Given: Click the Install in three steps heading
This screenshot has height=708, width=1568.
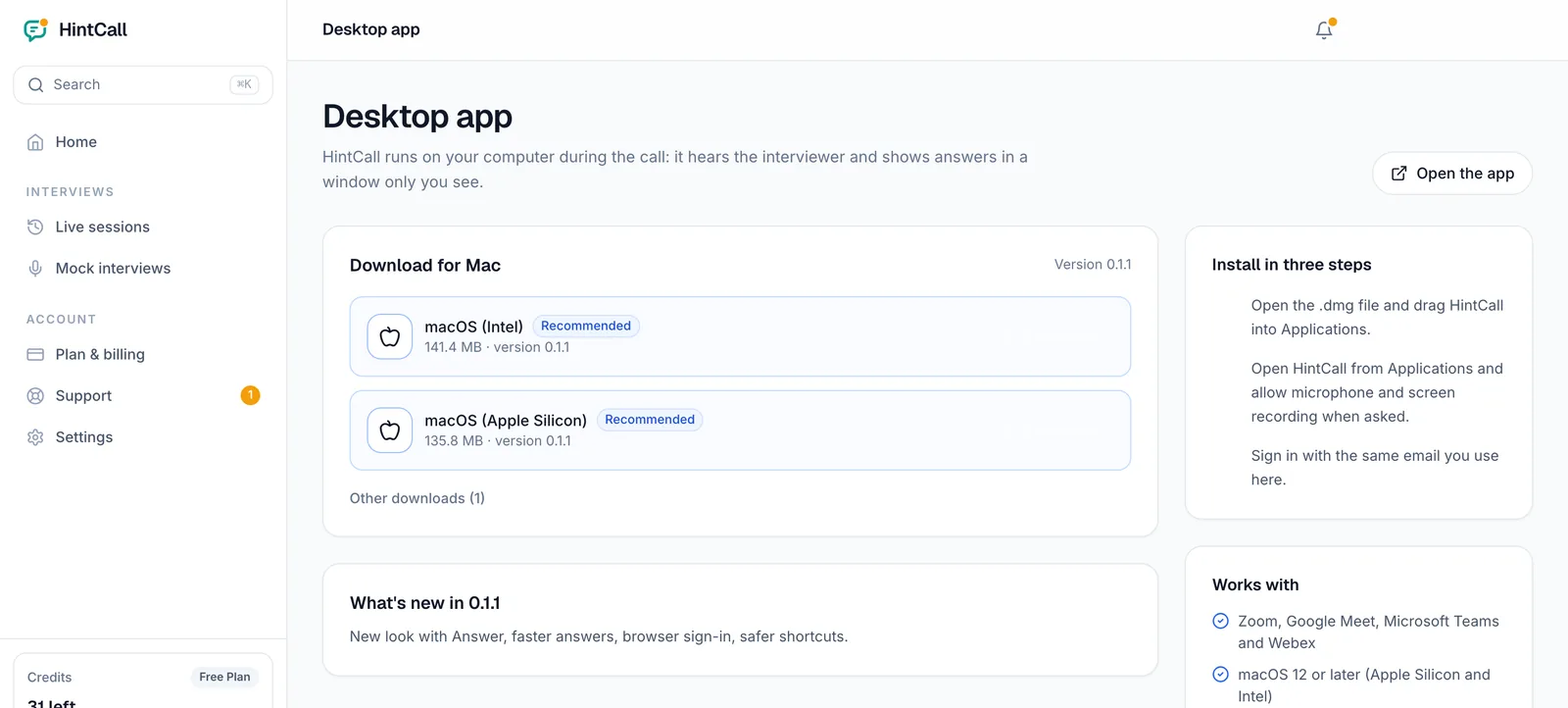Looking at the screenshot, I should (1292, 265).
